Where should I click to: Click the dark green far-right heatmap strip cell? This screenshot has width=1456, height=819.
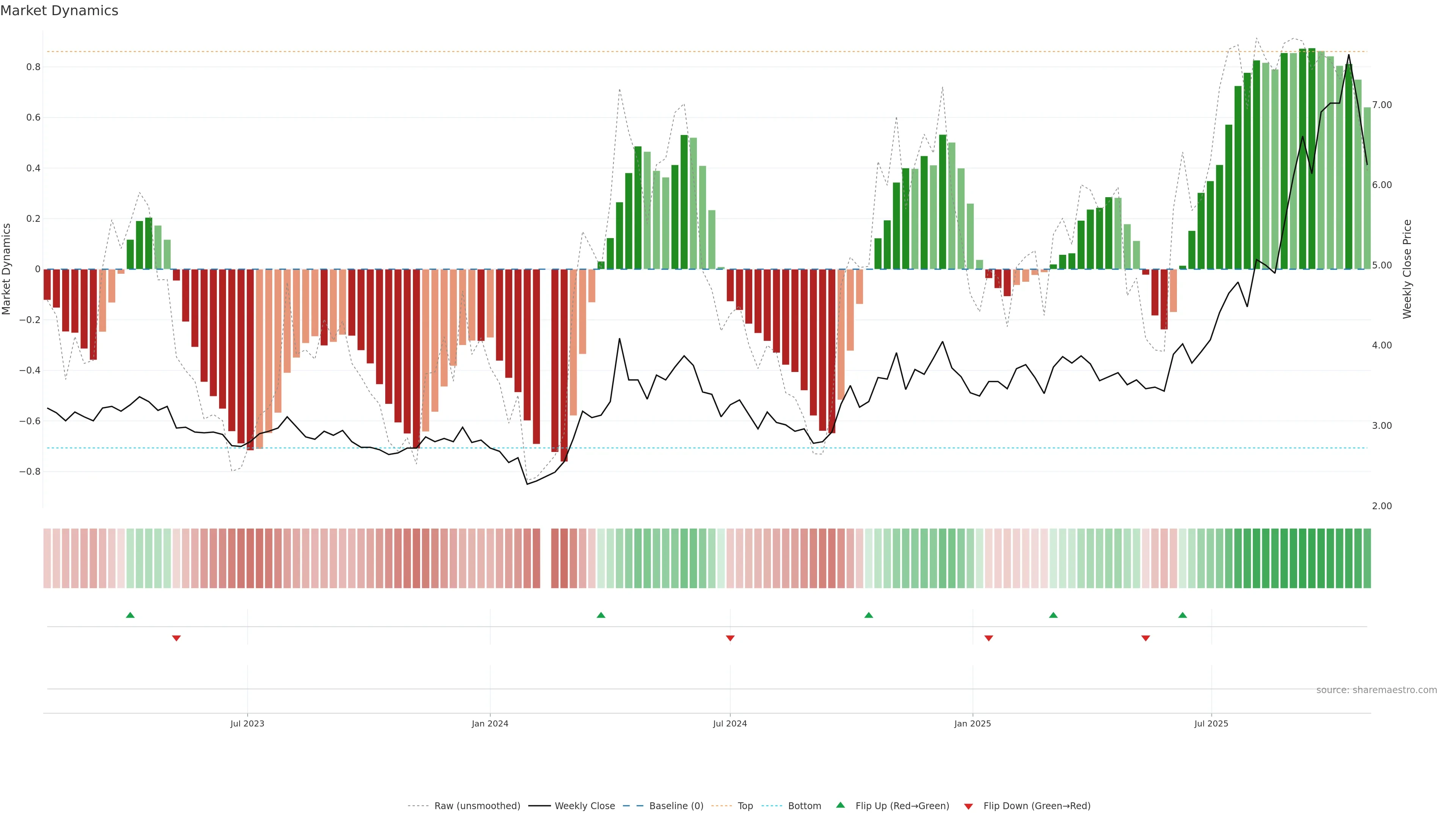(x=1367, y=559)
